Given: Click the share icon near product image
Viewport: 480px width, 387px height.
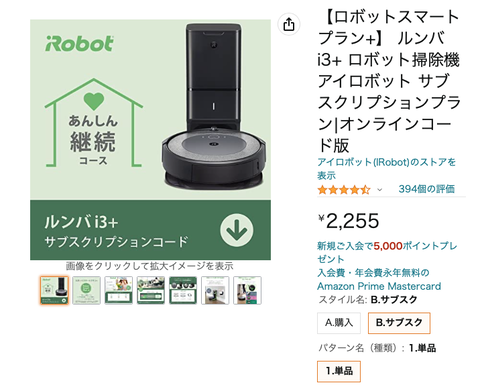Looking at the screenshot, I should [x=289, y=24].
